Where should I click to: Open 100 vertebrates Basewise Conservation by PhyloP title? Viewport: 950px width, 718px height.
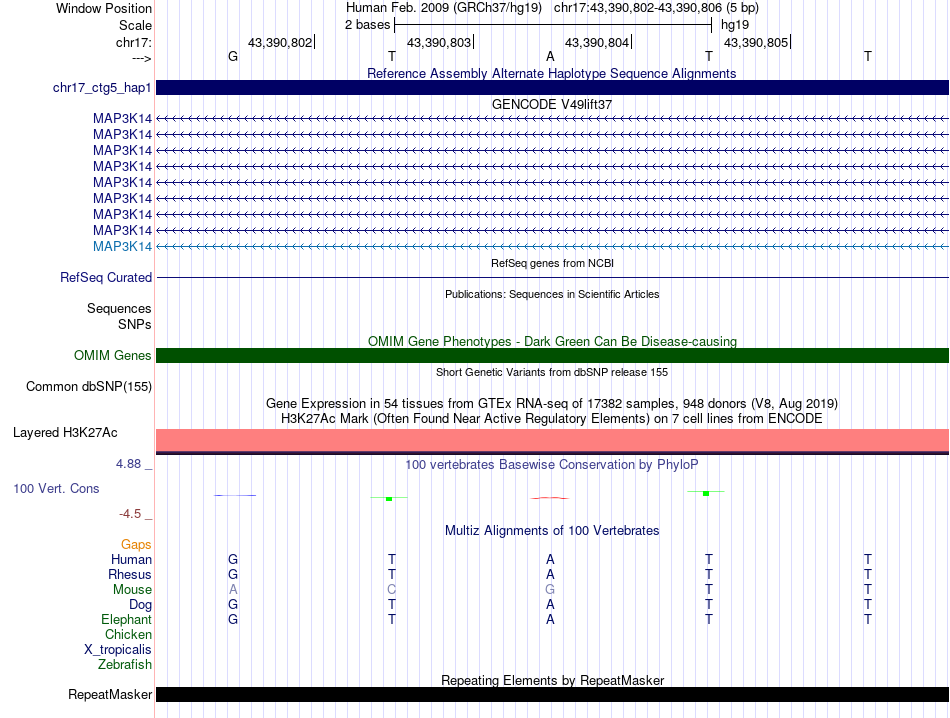click(x=552, y=465)
